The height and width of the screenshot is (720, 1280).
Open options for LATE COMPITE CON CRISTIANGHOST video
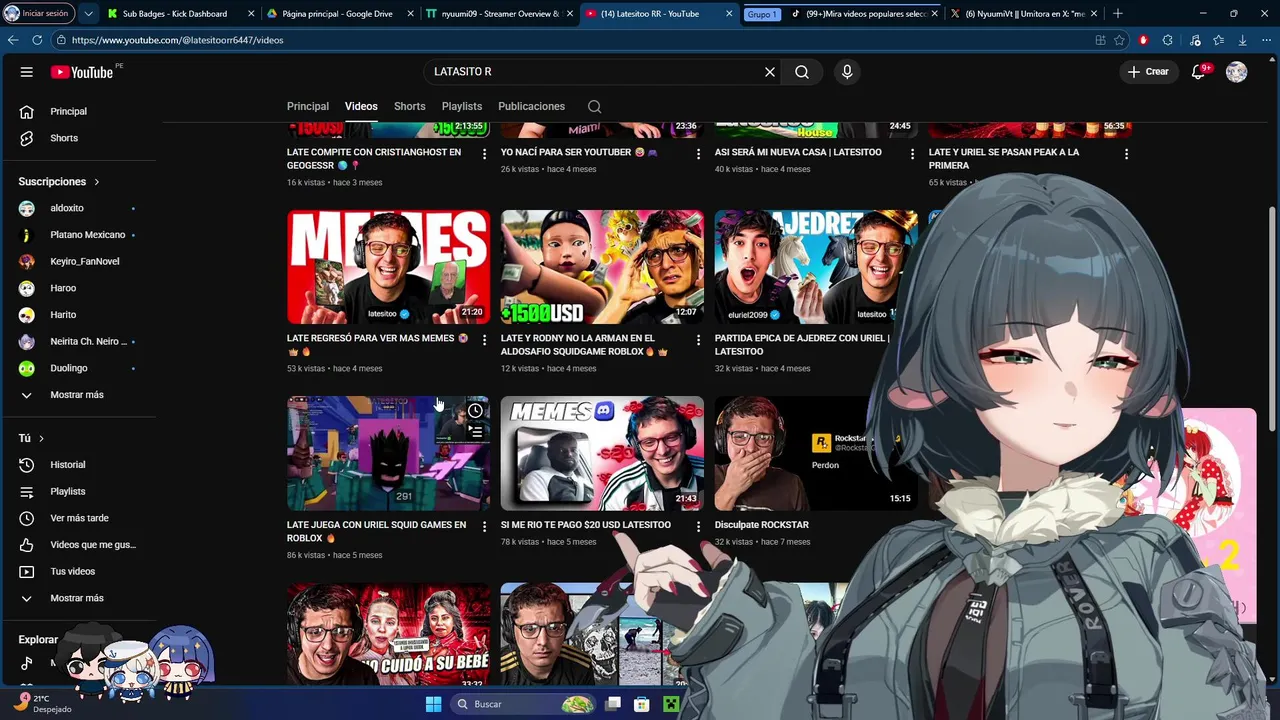point(485,154)
